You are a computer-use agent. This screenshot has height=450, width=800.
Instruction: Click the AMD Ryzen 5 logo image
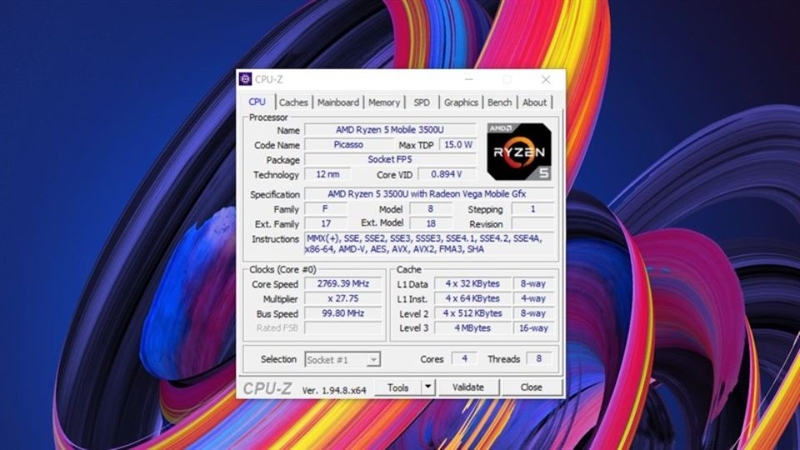[519, 152]
